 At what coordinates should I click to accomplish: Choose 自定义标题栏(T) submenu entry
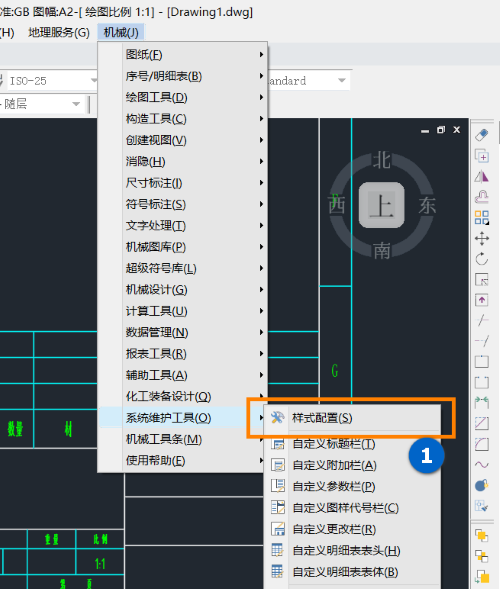point(352,444)
